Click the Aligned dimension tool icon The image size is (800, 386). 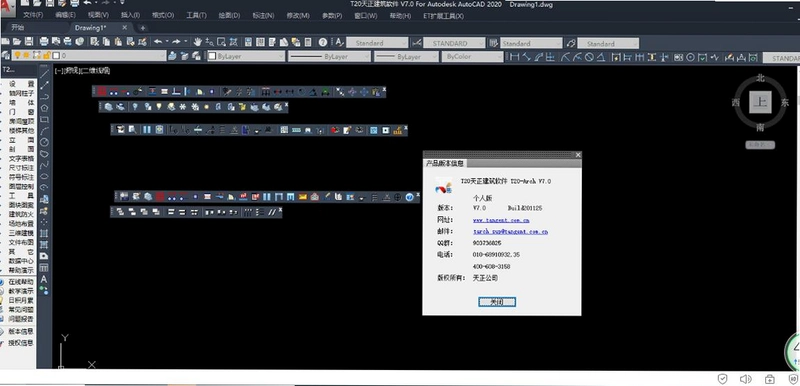tap(527, 57)
